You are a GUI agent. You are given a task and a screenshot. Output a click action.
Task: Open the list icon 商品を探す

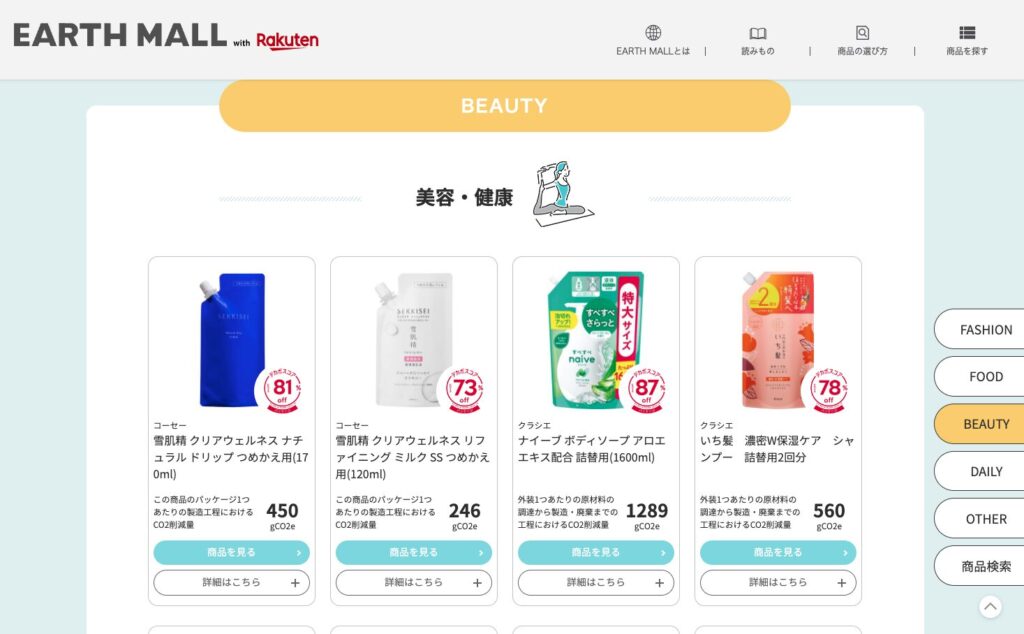click(967, 33)
